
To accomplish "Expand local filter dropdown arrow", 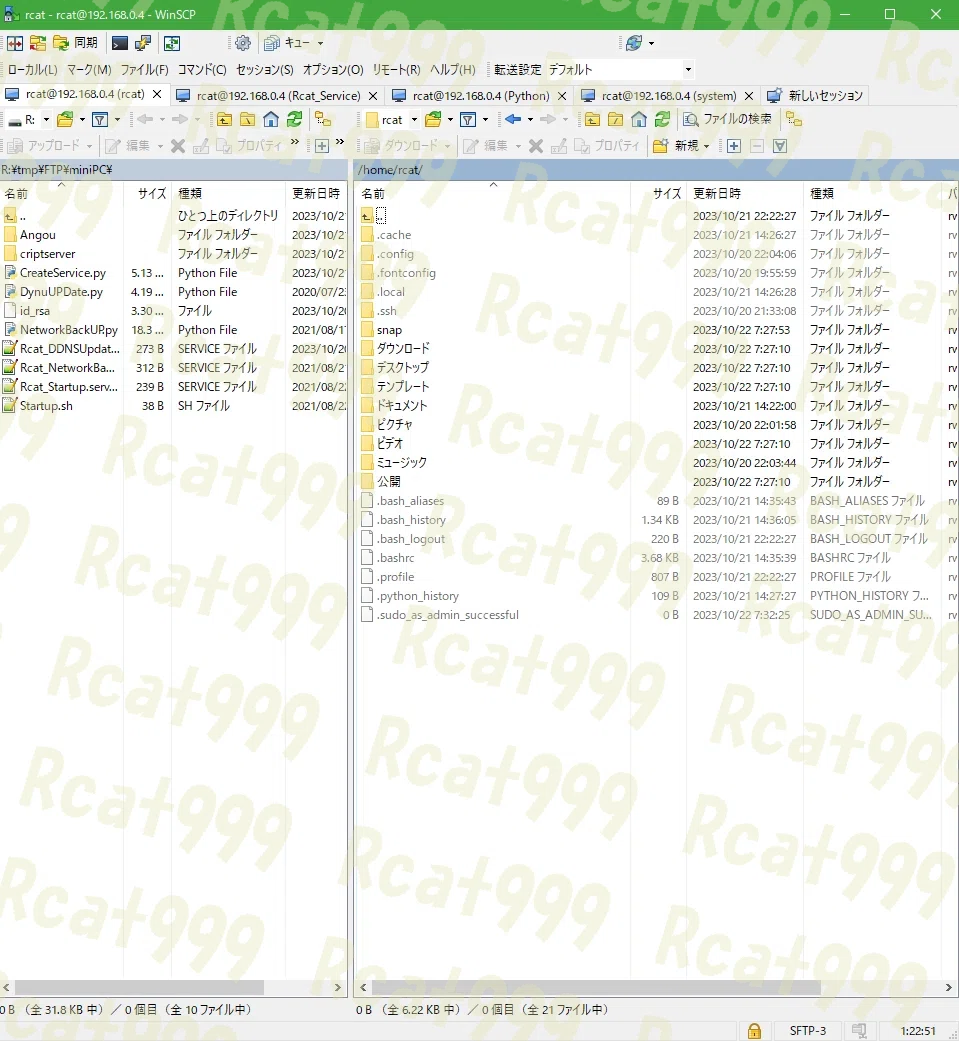I will tap(118, 120).
